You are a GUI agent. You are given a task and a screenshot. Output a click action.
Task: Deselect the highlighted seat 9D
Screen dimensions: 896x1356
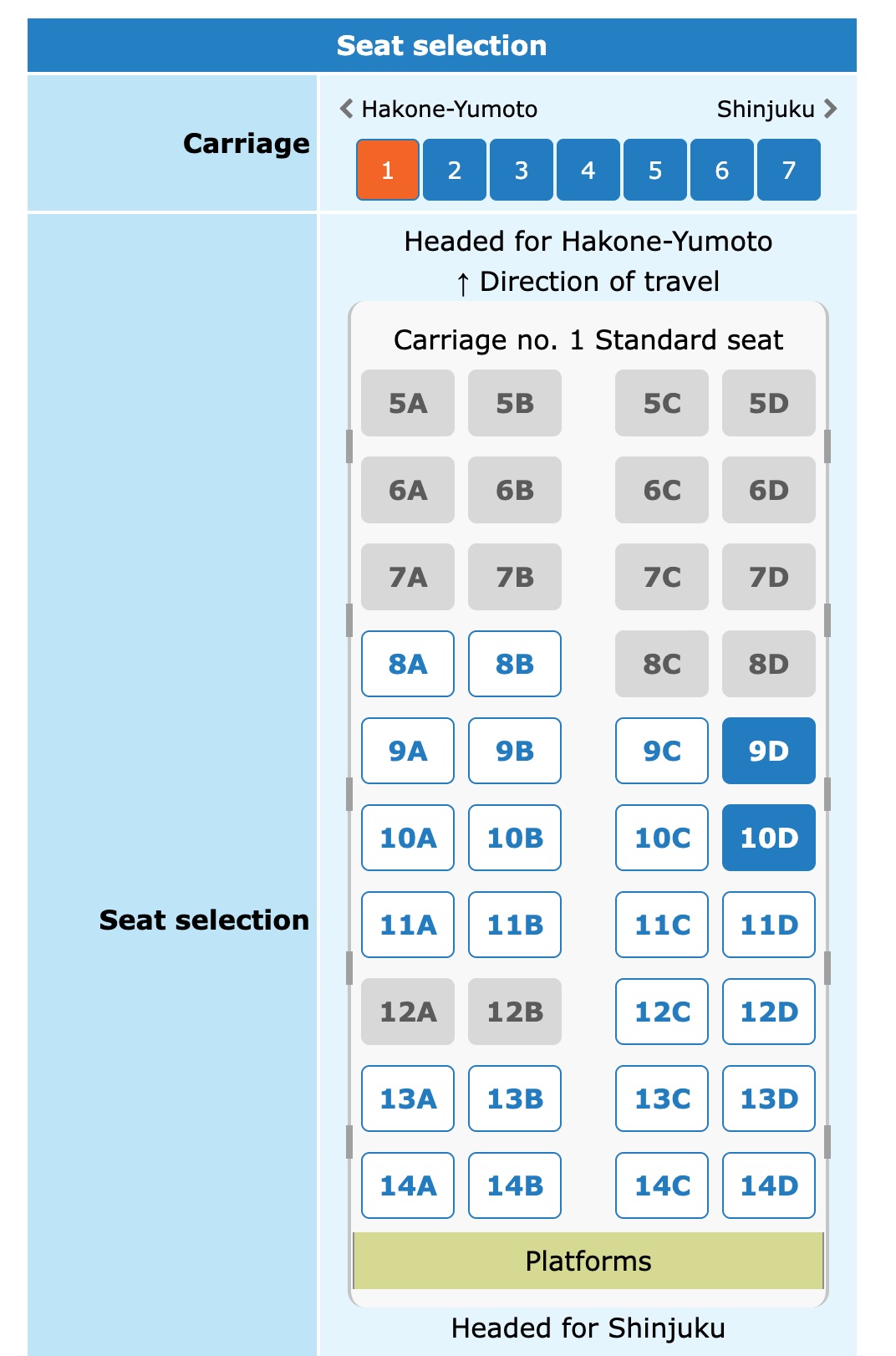tap(768, 750)
